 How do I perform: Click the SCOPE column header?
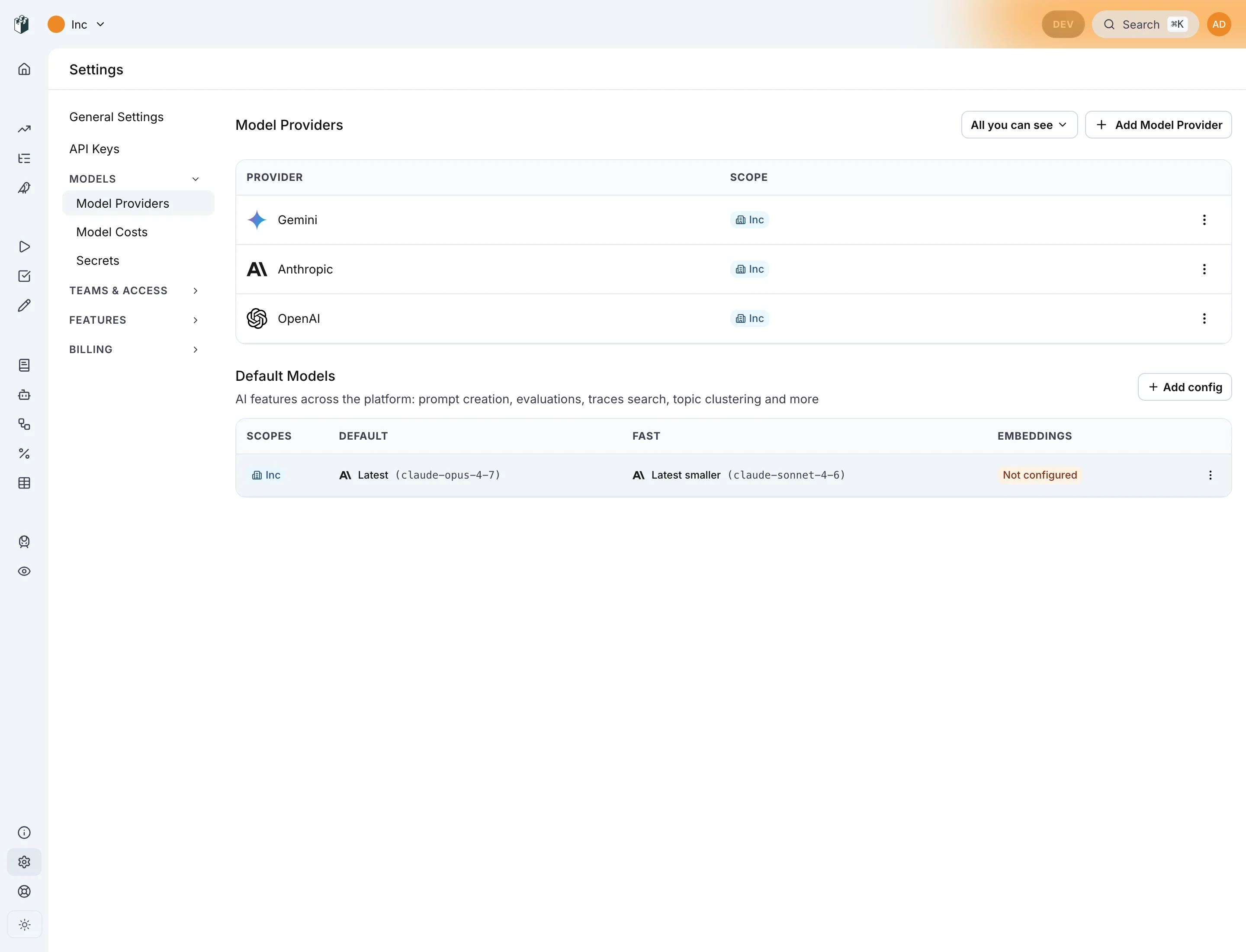point(748,178)
